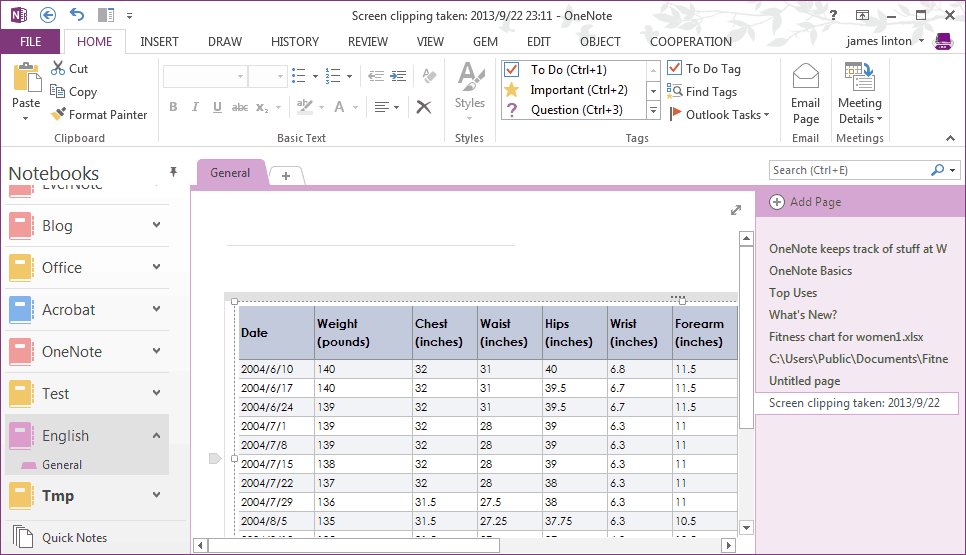Expand the OneNote notebook chevron
This screenshot has width=966, height=555.
tap(156, 351)
